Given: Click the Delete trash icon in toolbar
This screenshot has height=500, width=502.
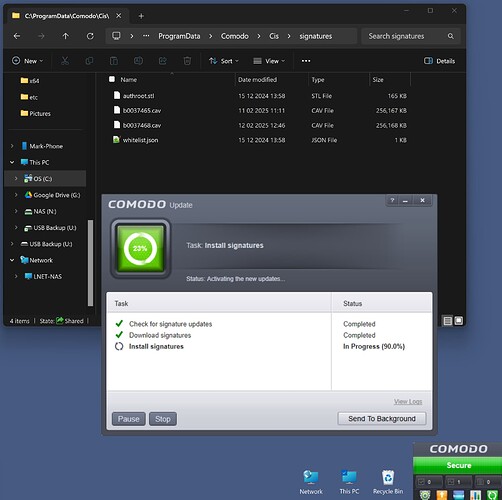Looking at the screenshot, I should (x=187, y=61).
